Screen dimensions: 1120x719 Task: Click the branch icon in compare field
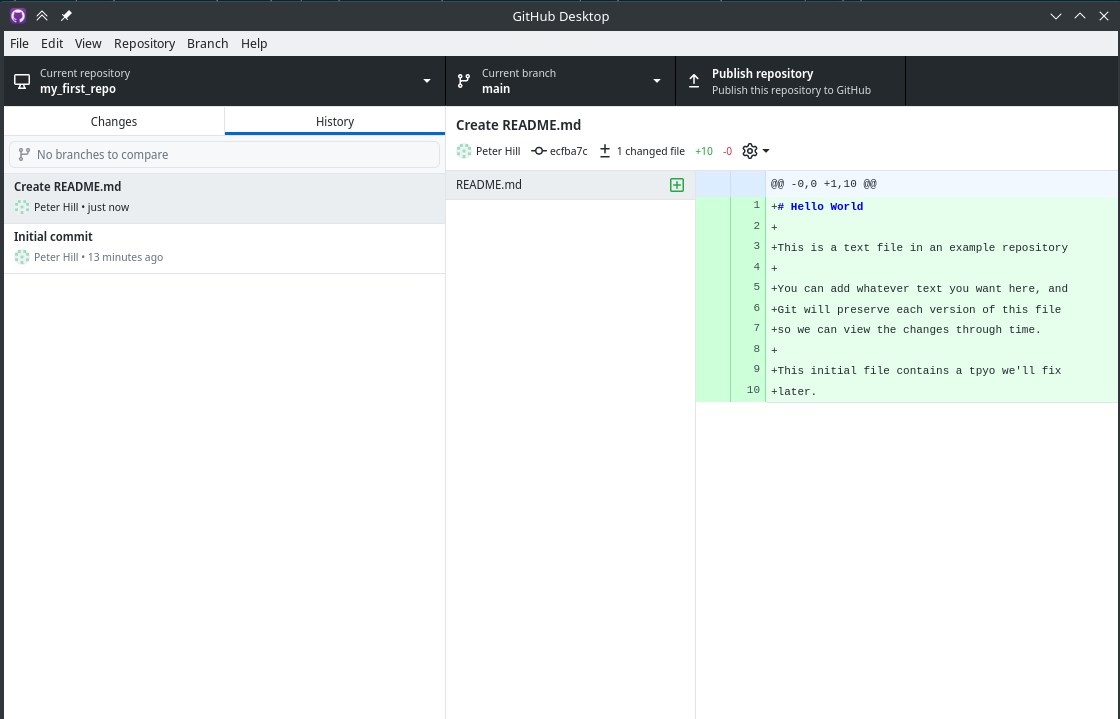tap(24, 154)
